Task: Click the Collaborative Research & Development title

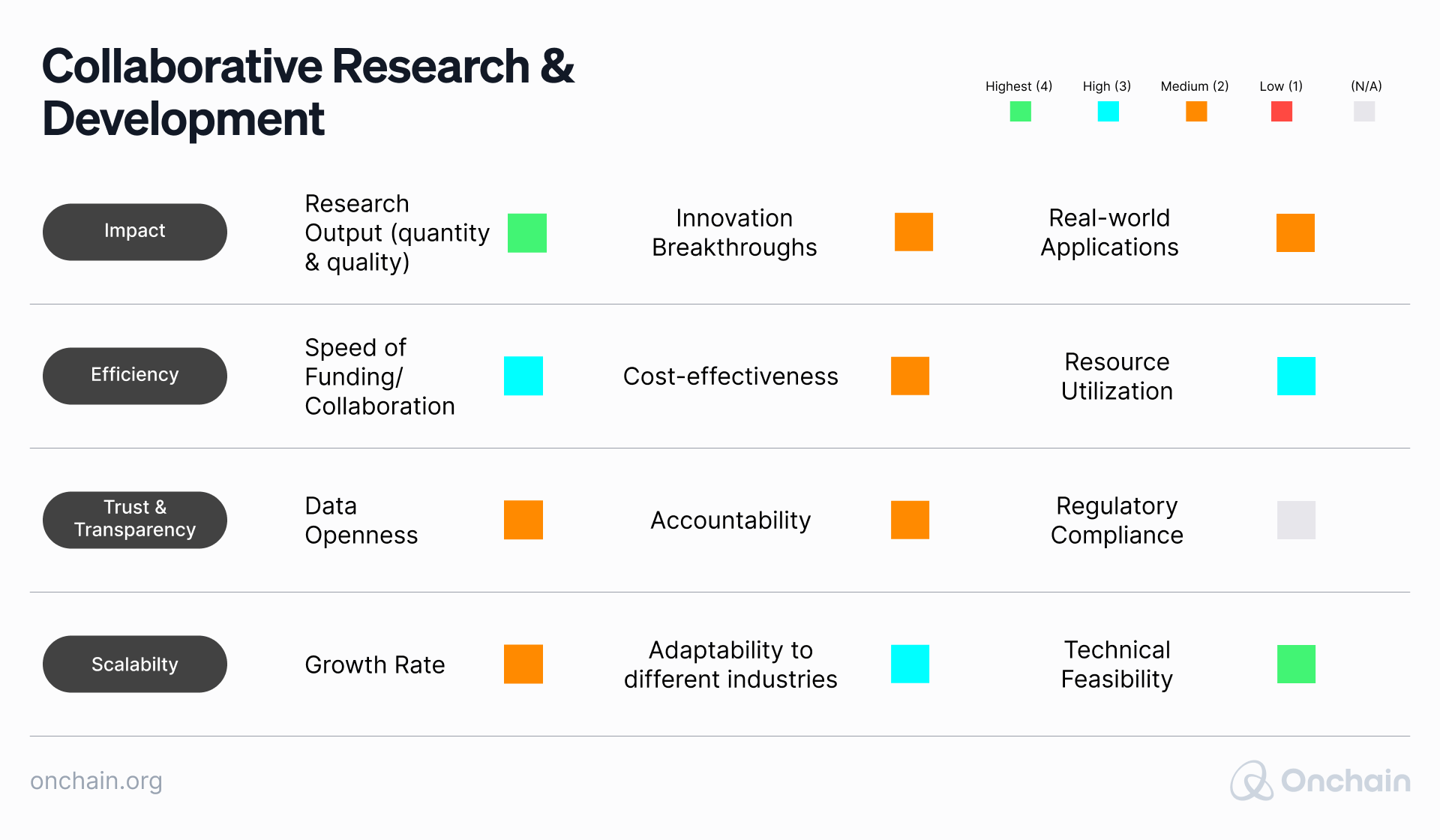Action: (x=307, y=91)
